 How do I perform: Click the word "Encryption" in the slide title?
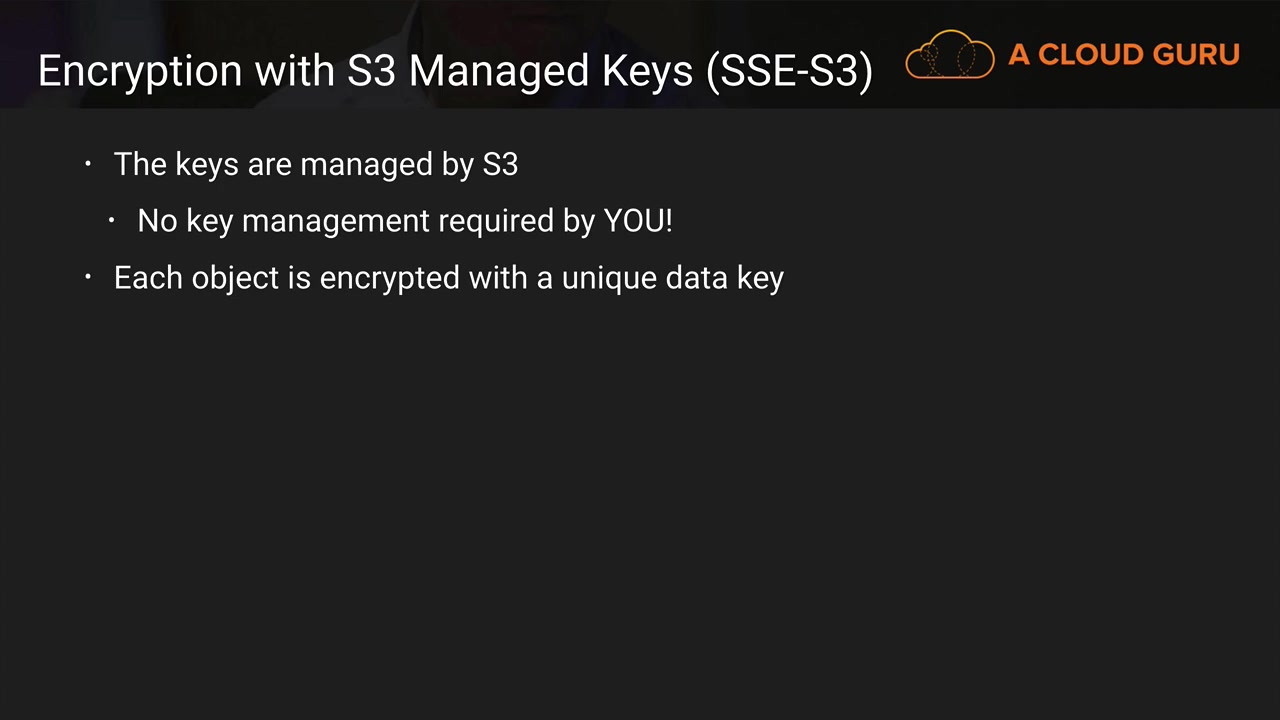140,72
